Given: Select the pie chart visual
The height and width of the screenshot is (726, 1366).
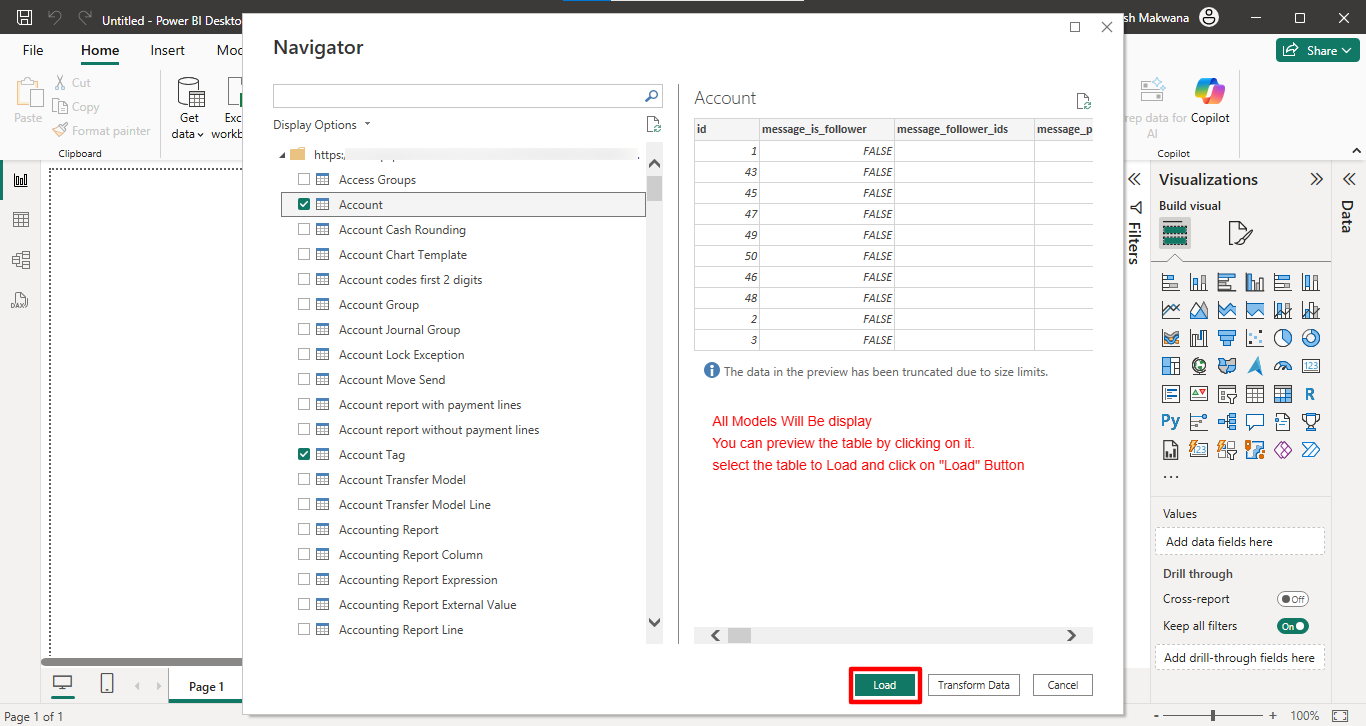Looking at the screenshot, I should point(1283,338).
